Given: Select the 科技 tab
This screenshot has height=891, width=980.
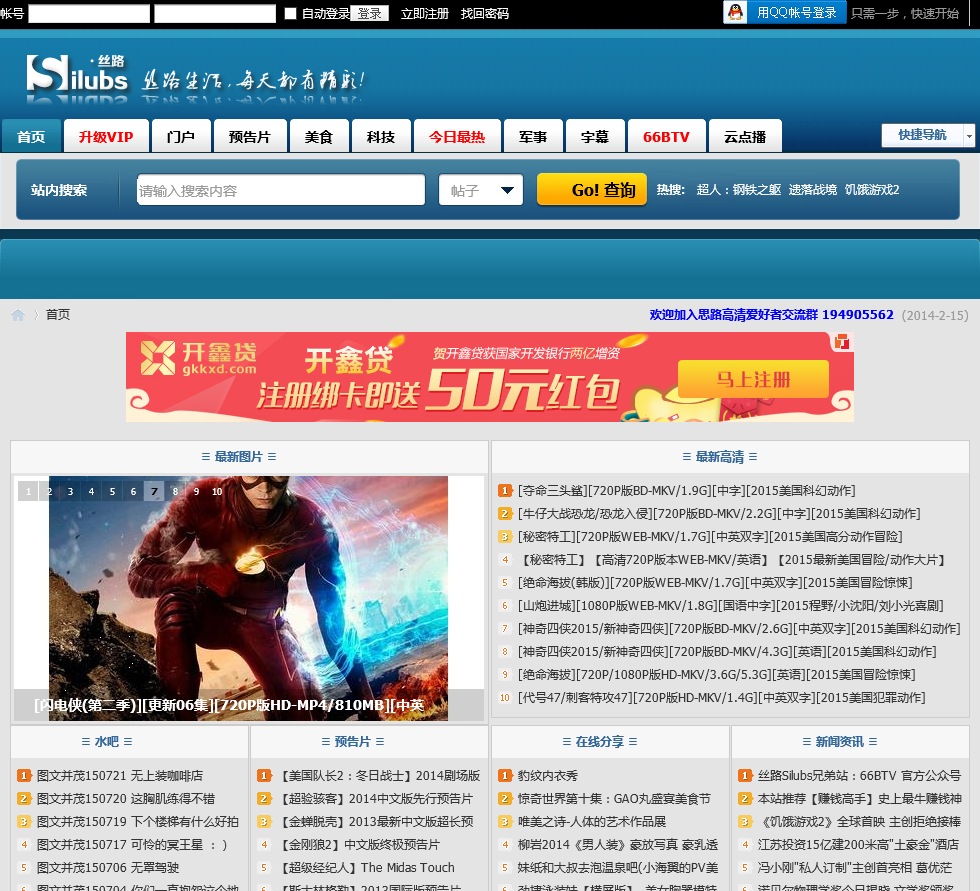Looking at the screenshot, I should point(381,136).
